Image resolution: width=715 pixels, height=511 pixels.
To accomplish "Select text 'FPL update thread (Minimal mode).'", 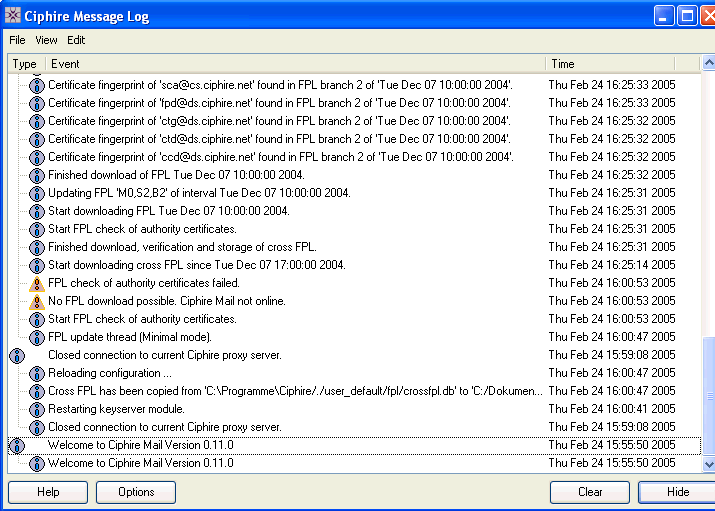I will pyautogui.click(x=130, y=337).
